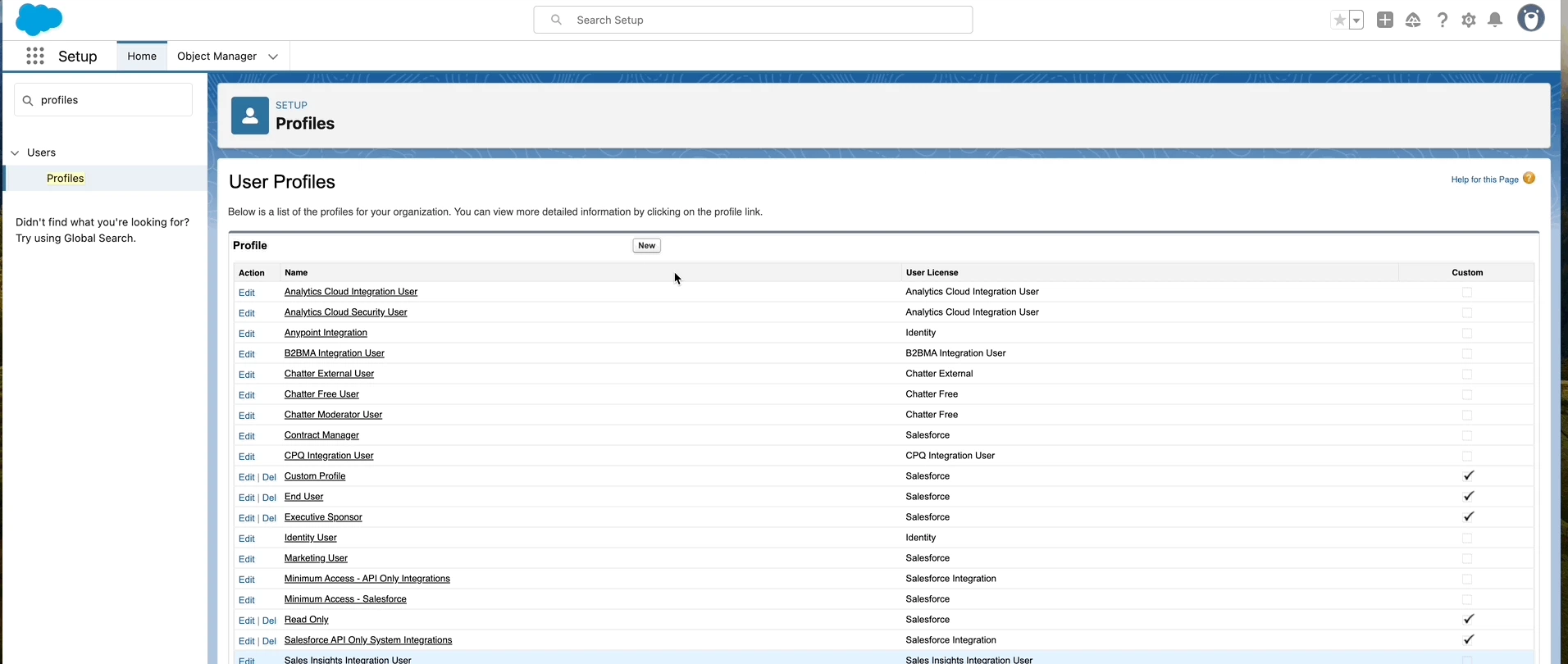Open the Chatter Moderator User profile
The width and height of the screenshot is (1568, 664).
pos(333,415)
